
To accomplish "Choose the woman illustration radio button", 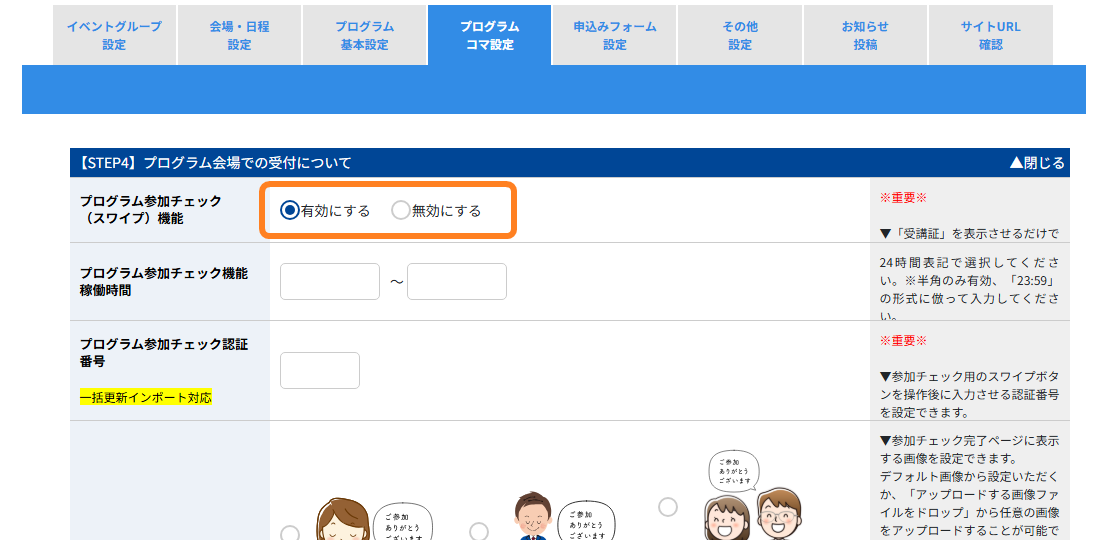I will [290, 533].
